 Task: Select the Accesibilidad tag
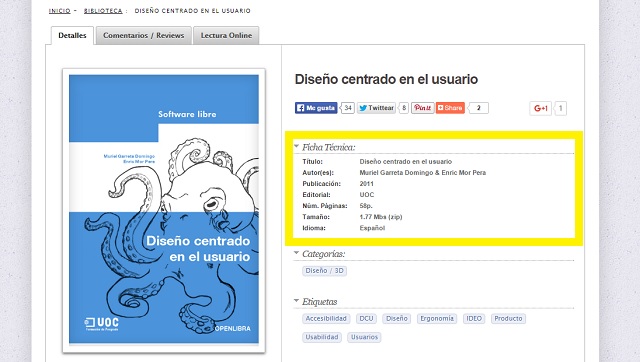click(326, 318)
